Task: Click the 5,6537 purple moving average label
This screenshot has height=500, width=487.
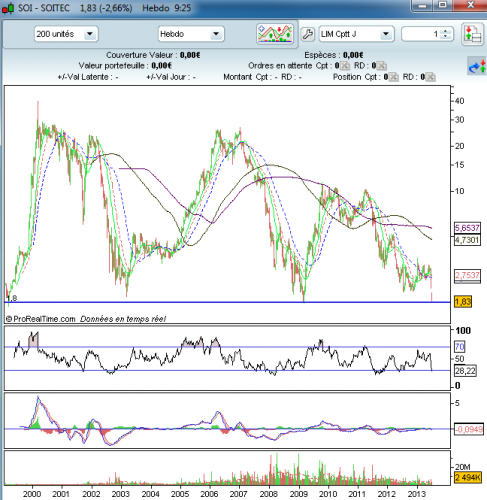Action: point(467,228)
